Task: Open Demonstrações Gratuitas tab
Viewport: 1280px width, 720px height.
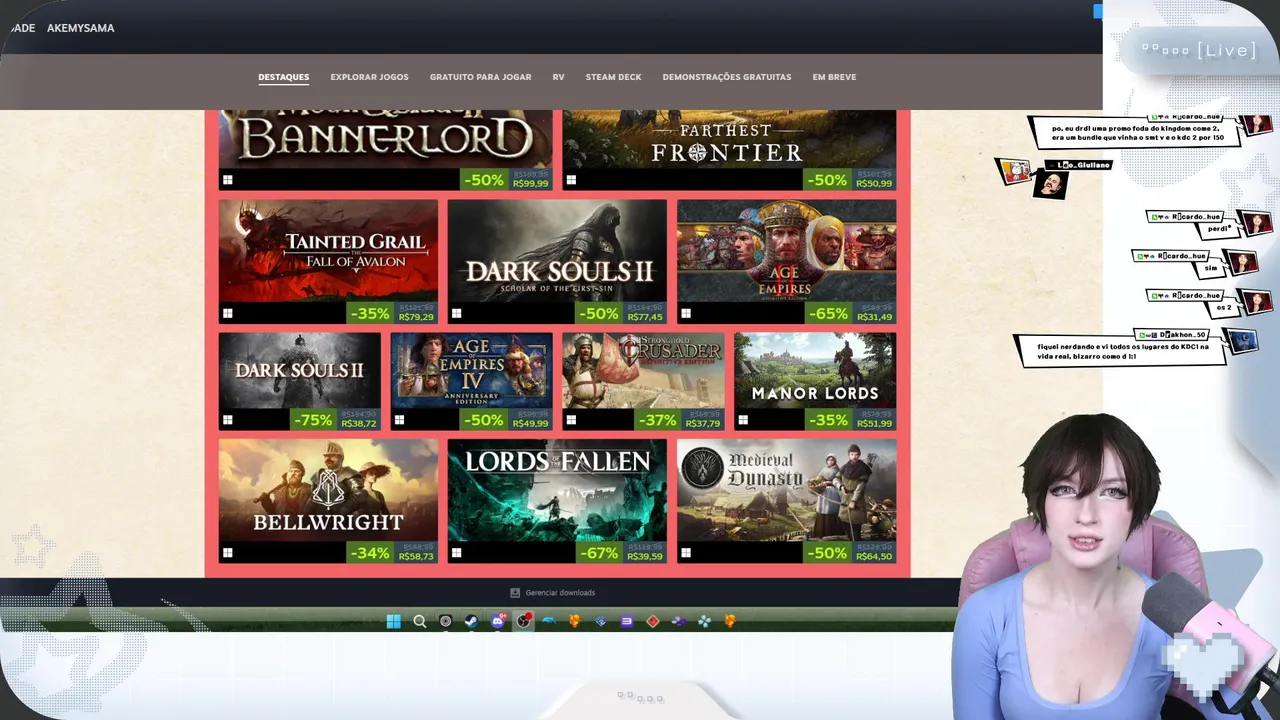Action: pos(727,77)
